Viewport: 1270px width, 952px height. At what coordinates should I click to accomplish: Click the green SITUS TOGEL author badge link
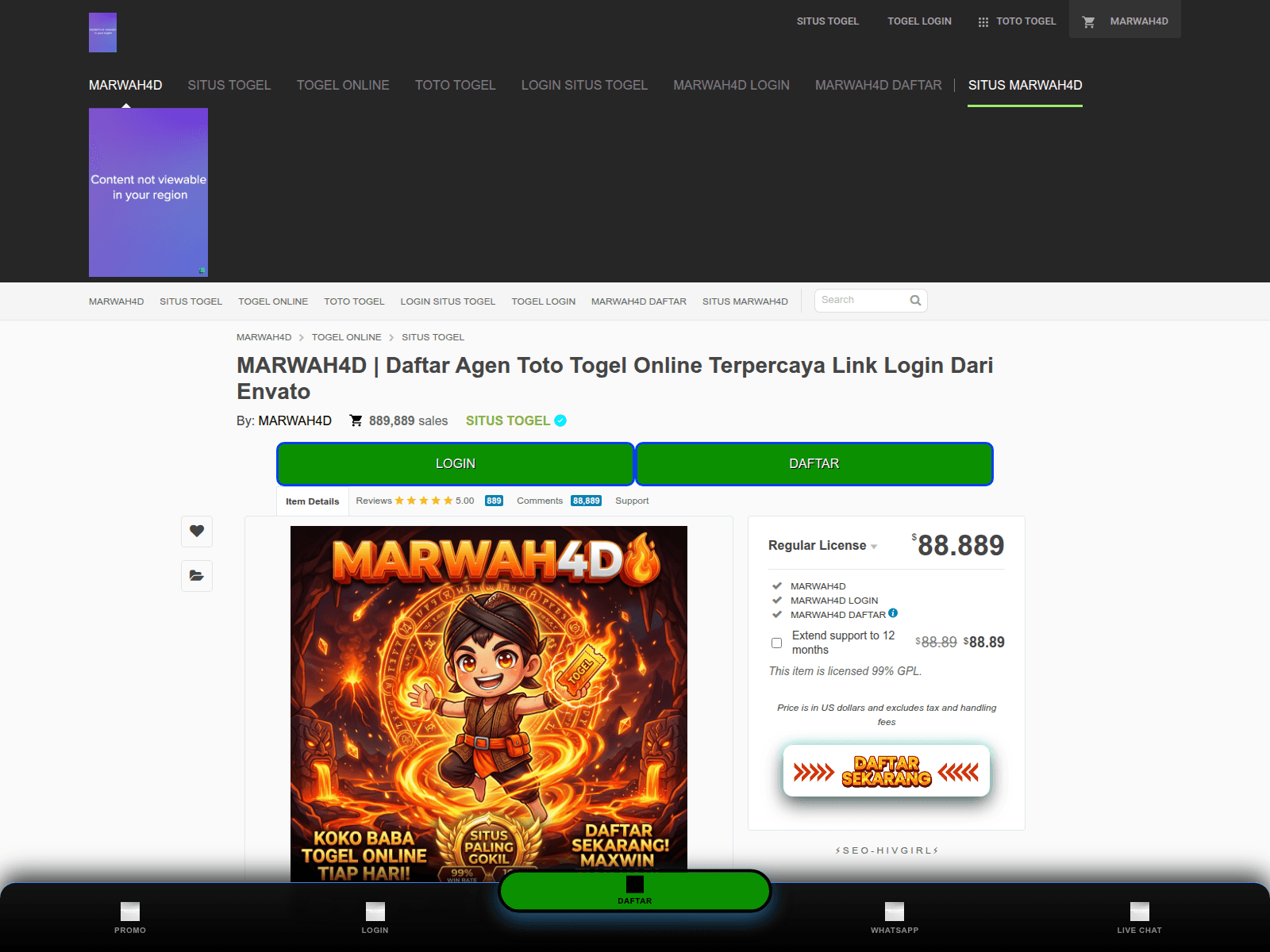(508, 420)
